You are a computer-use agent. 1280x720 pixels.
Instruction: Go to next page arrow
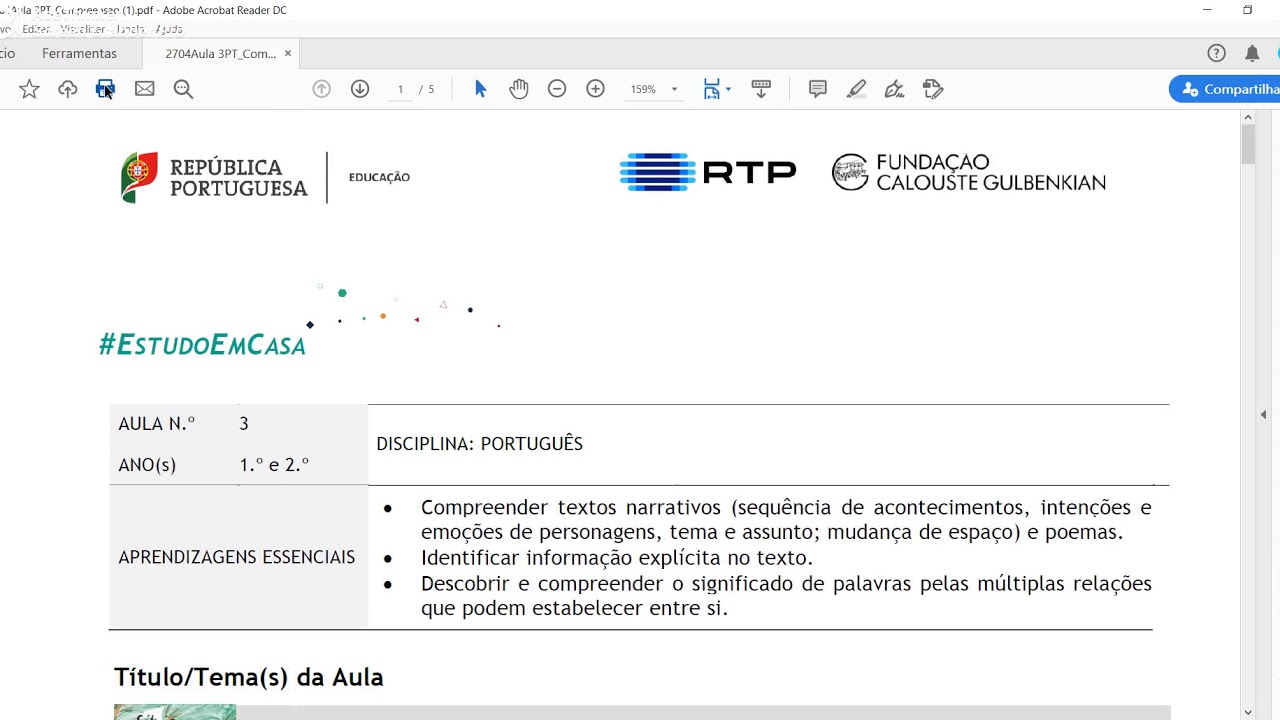tap(360, 89)
